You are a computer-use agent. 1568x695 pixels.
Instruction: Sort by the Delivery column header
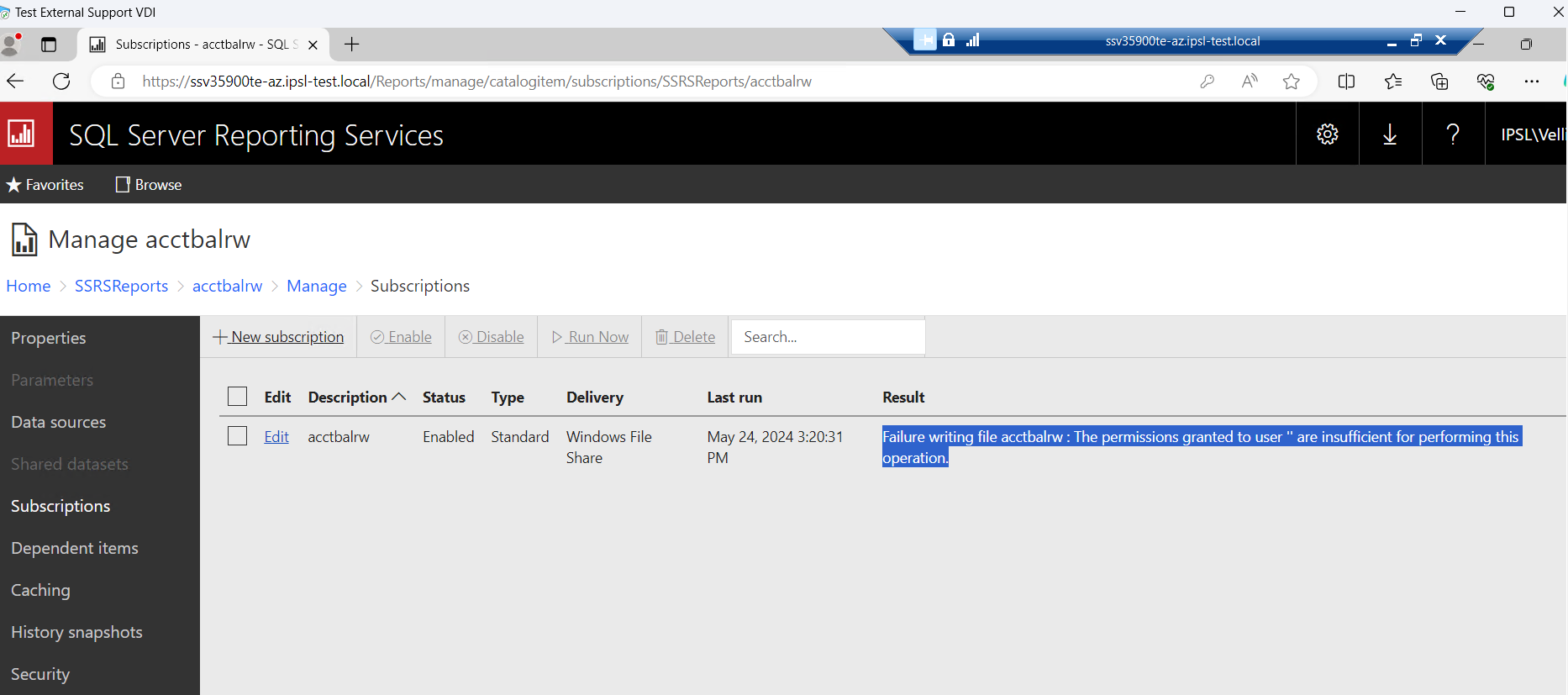pos(595,398)
